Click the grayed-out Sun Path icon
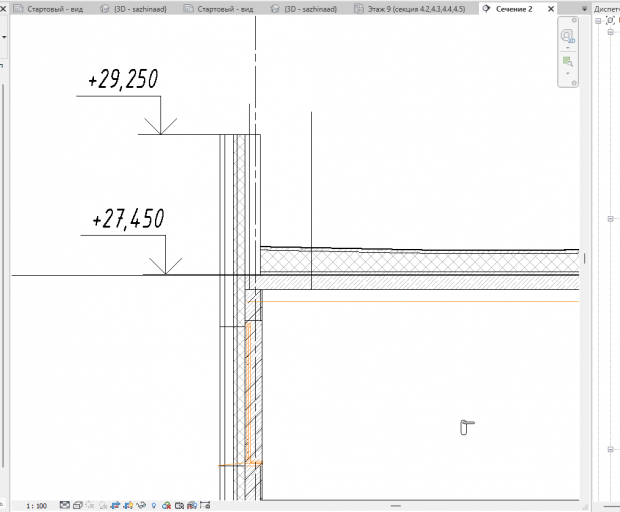The width and height of the screenshot is (620, 512). click(90, 505)
